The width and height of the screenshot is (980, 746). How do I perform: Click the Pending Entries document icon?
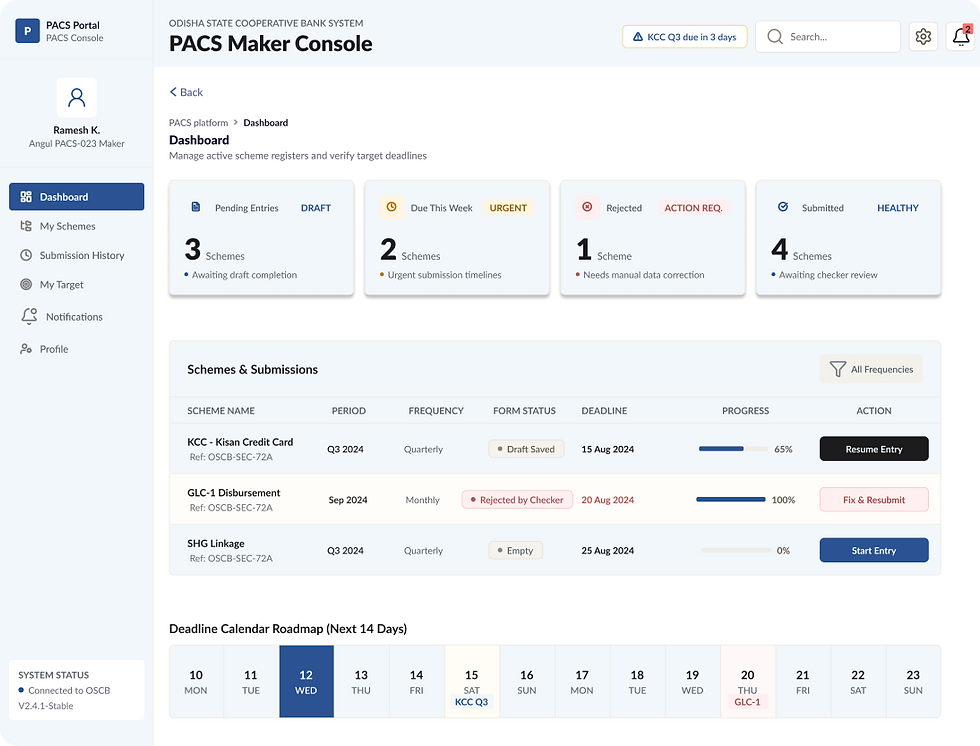point(196,207)
